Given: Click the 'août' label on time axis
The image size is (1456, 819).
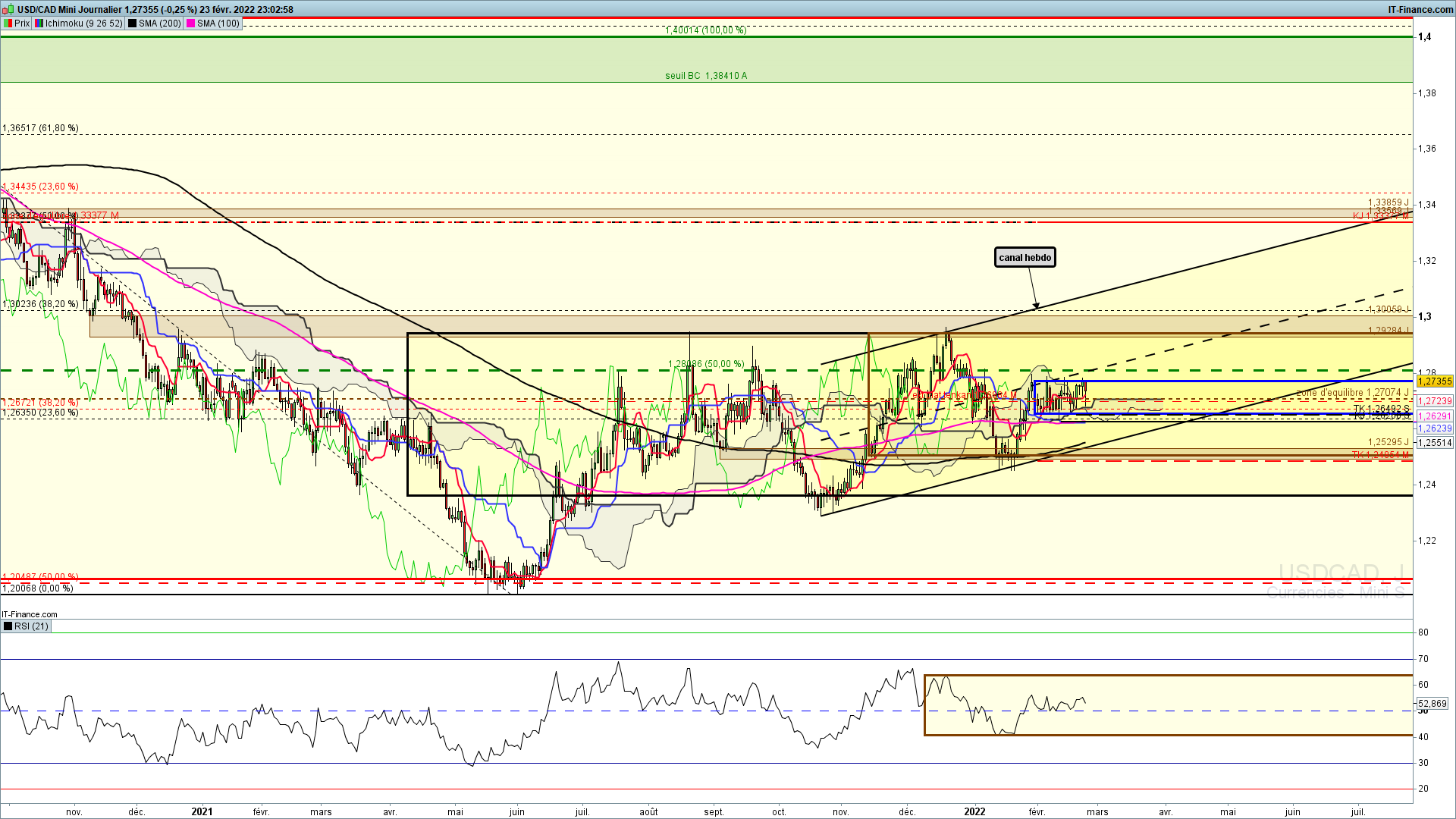Looking at the screenshot, I should (x=648, y=811).
